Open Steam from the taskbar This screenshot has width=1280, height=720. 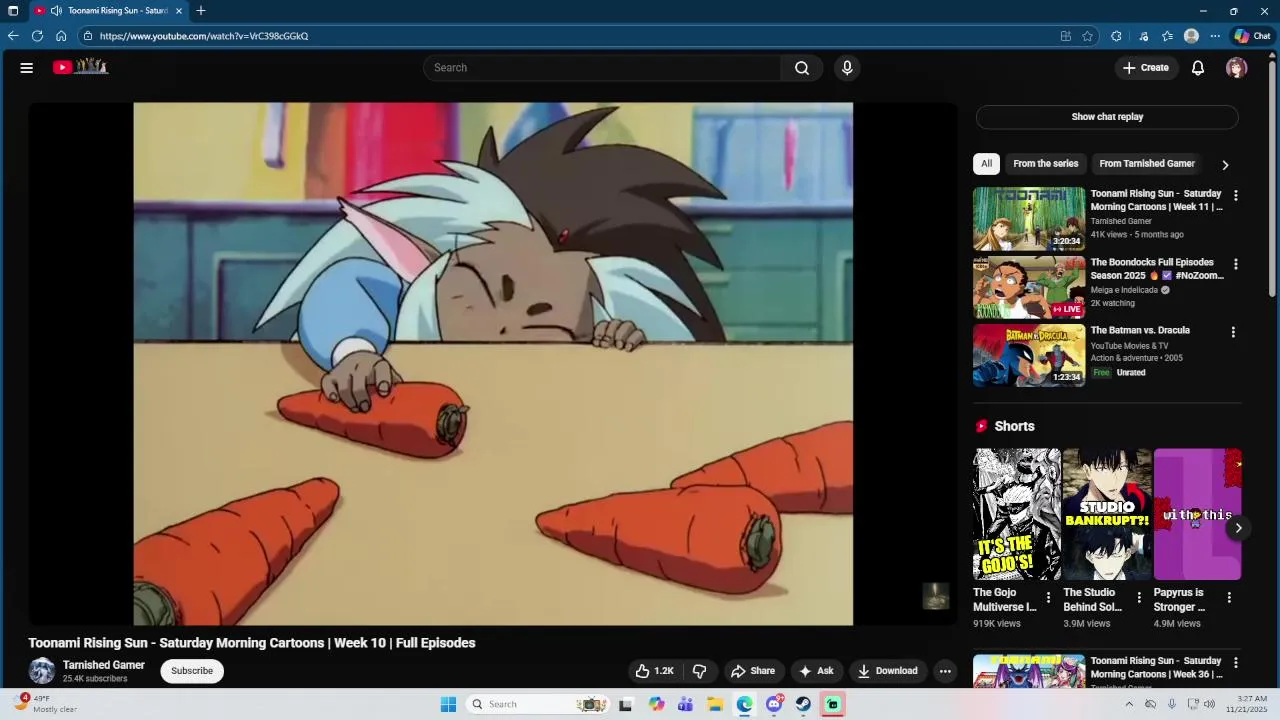point(803,704)
